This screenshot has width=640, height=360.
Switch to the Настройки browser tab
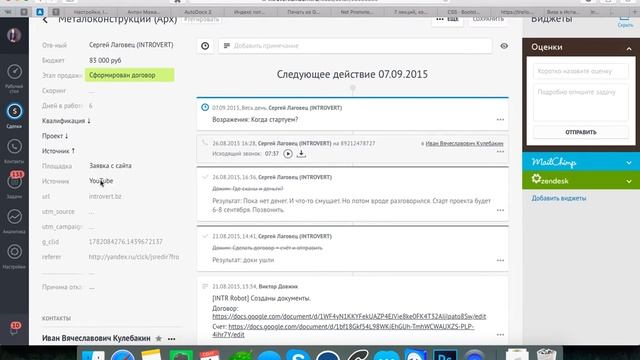point(91,12)
